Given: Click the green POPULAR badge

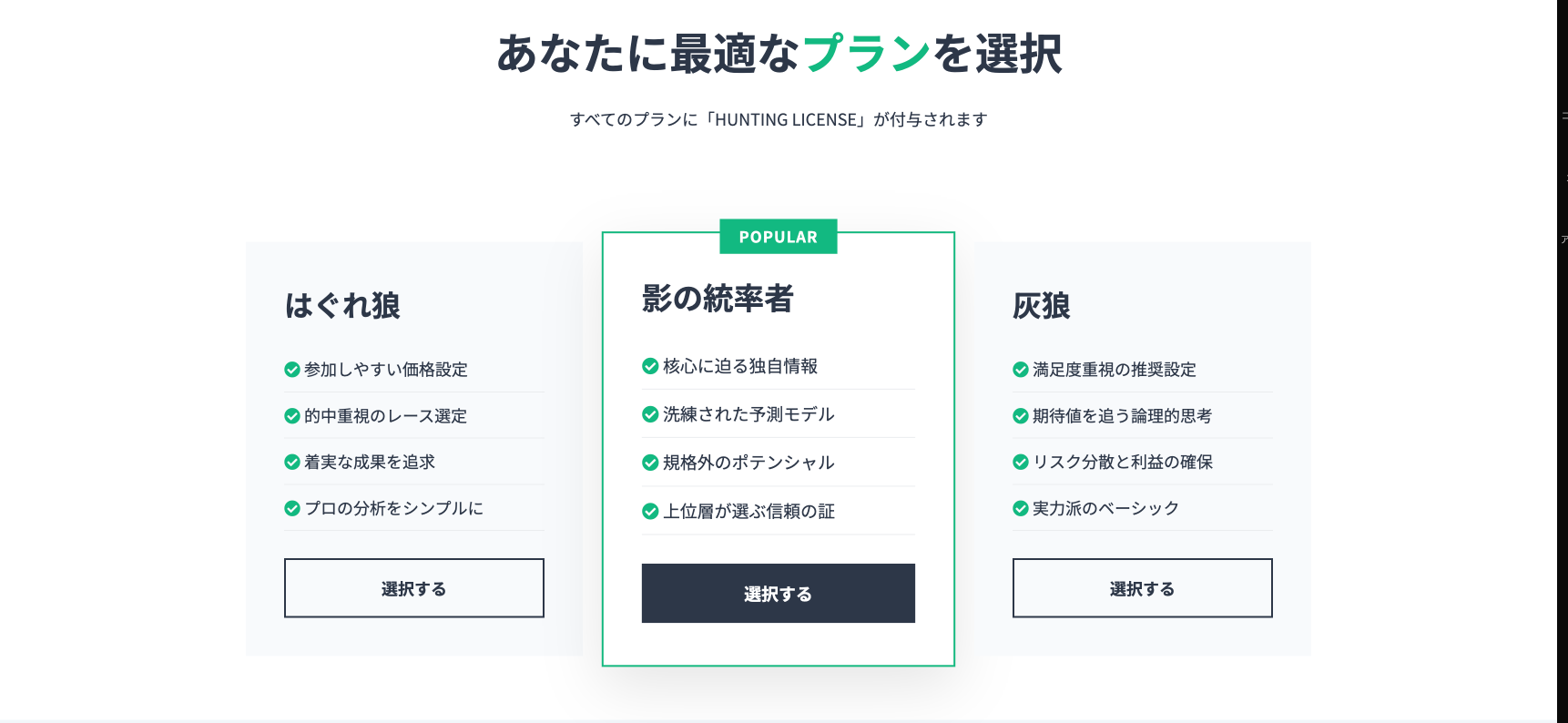Looking at the screenshot, I should (778, 237).
